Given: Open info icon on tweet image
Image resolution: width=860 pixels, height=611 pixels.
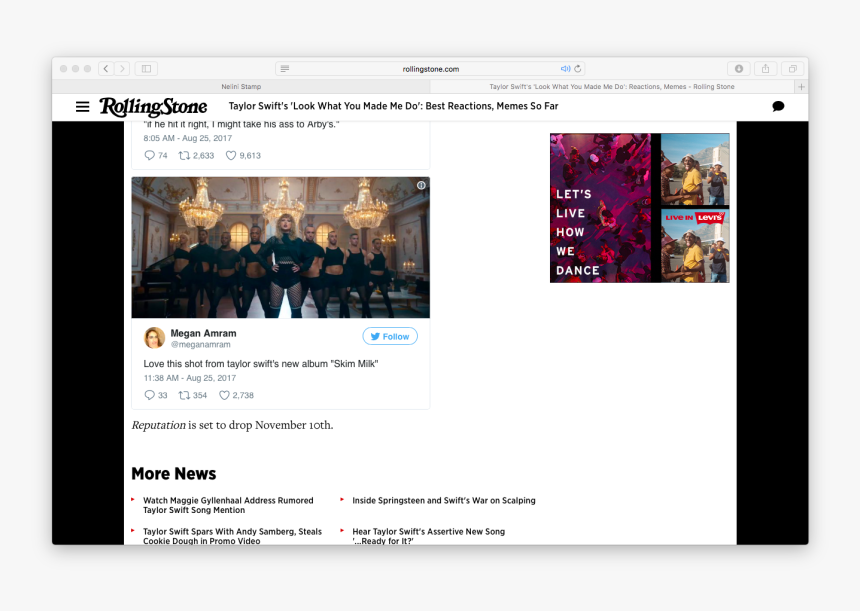Looking at the screenshot, I should [421, 185].
